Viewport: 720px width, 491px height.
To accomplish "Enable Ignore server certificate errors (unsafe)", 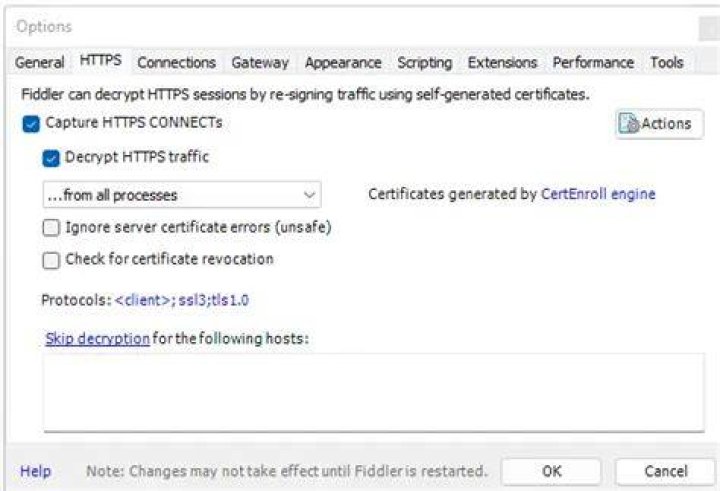I will point(51,227).
